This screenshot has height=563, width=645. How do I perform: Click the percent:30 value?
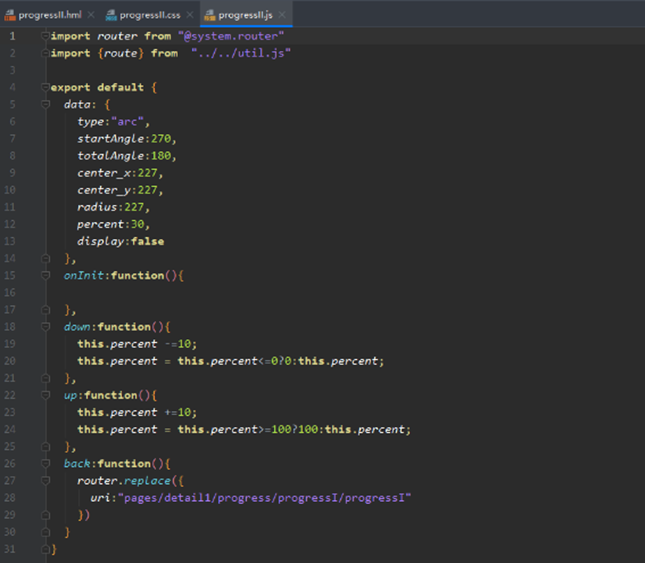coord(137,224)
